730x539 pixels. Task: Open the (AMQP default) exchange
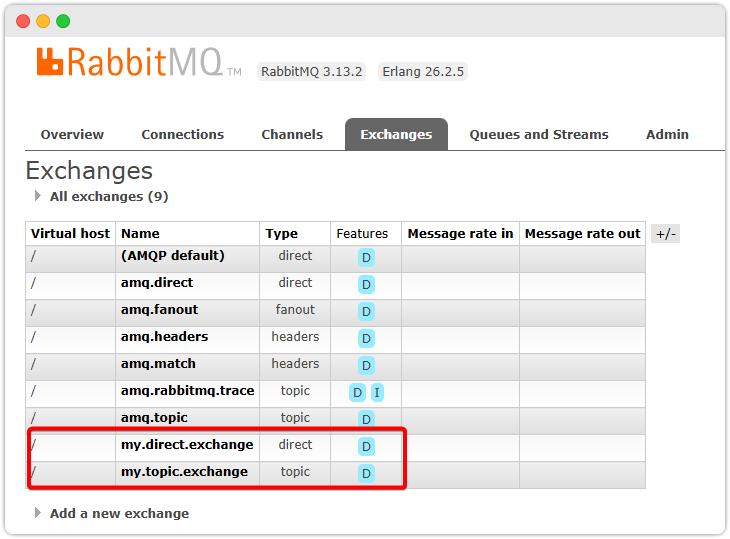pyautogui.click(x=173, y=256)
